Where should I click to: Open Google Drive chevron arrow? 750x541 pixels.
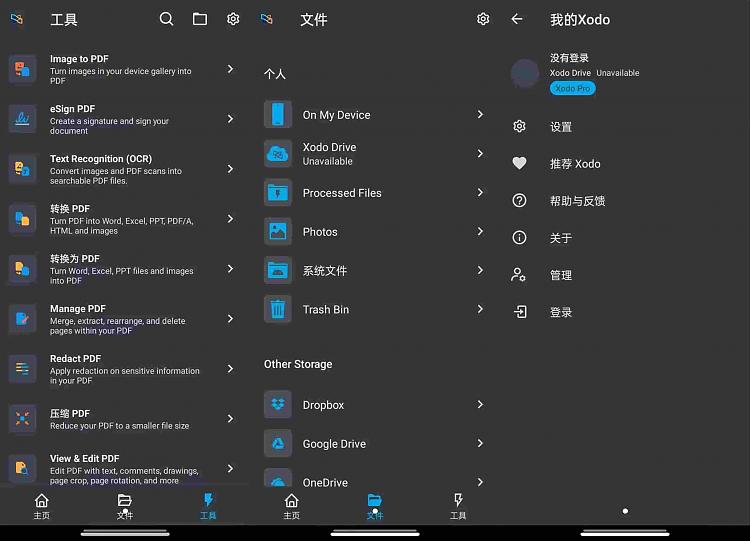coord(480,443)
